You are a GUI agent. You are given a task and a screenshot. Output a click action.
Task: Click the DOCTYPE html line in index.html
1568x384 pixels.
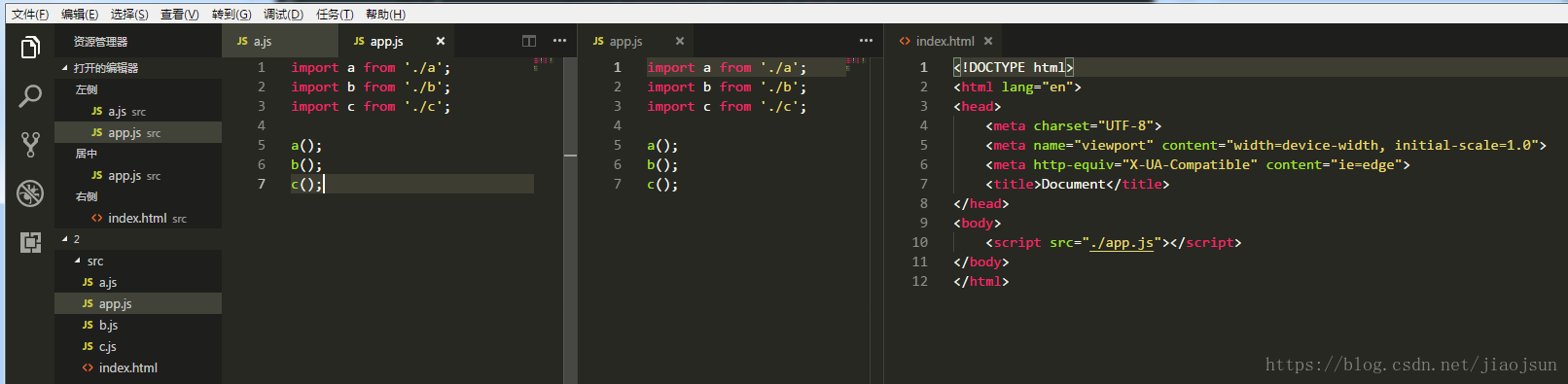(x=1013, y=67)
